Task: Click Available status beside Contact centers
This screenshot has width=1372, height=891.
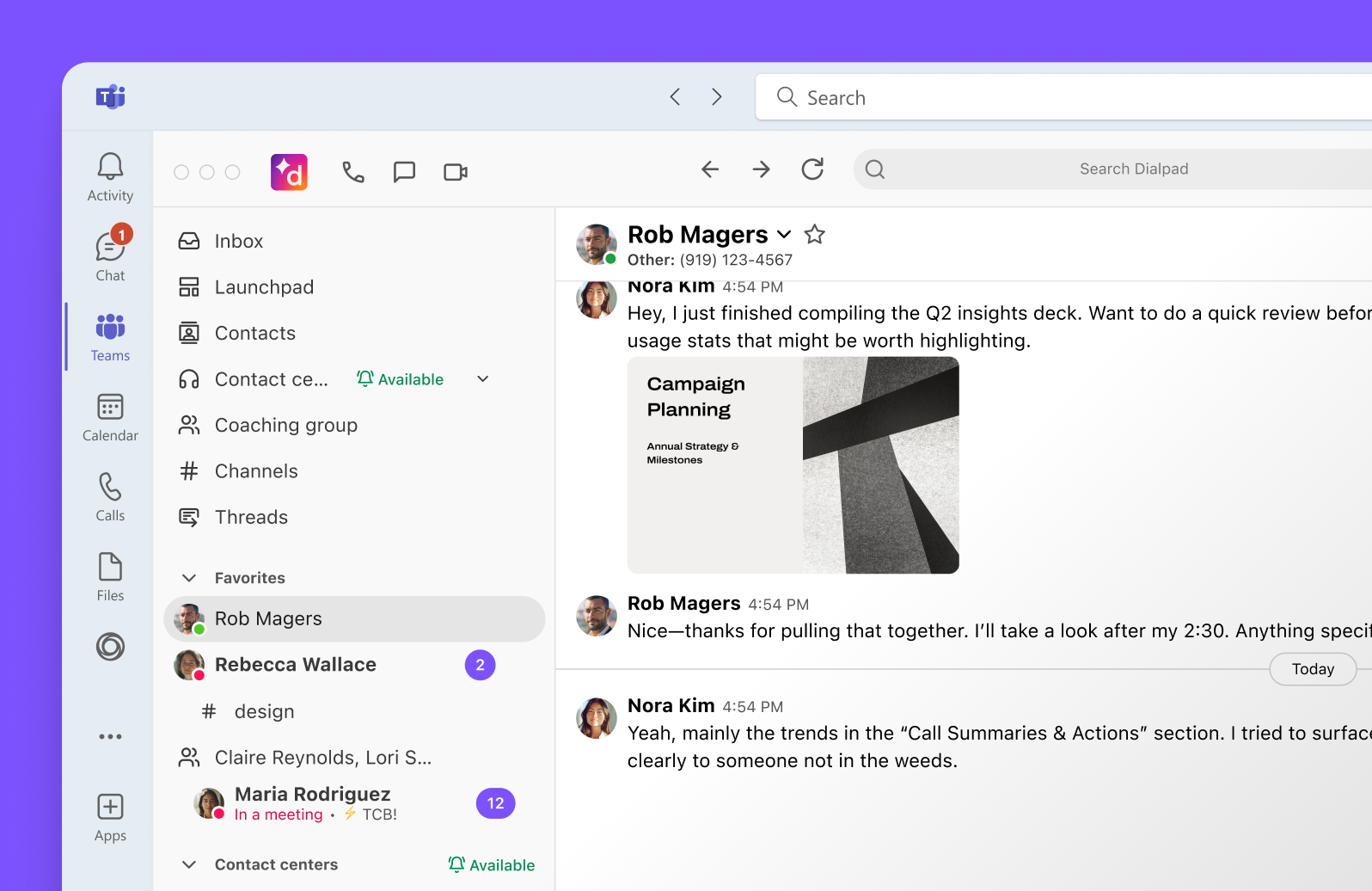Action: (x=492, y=864)
